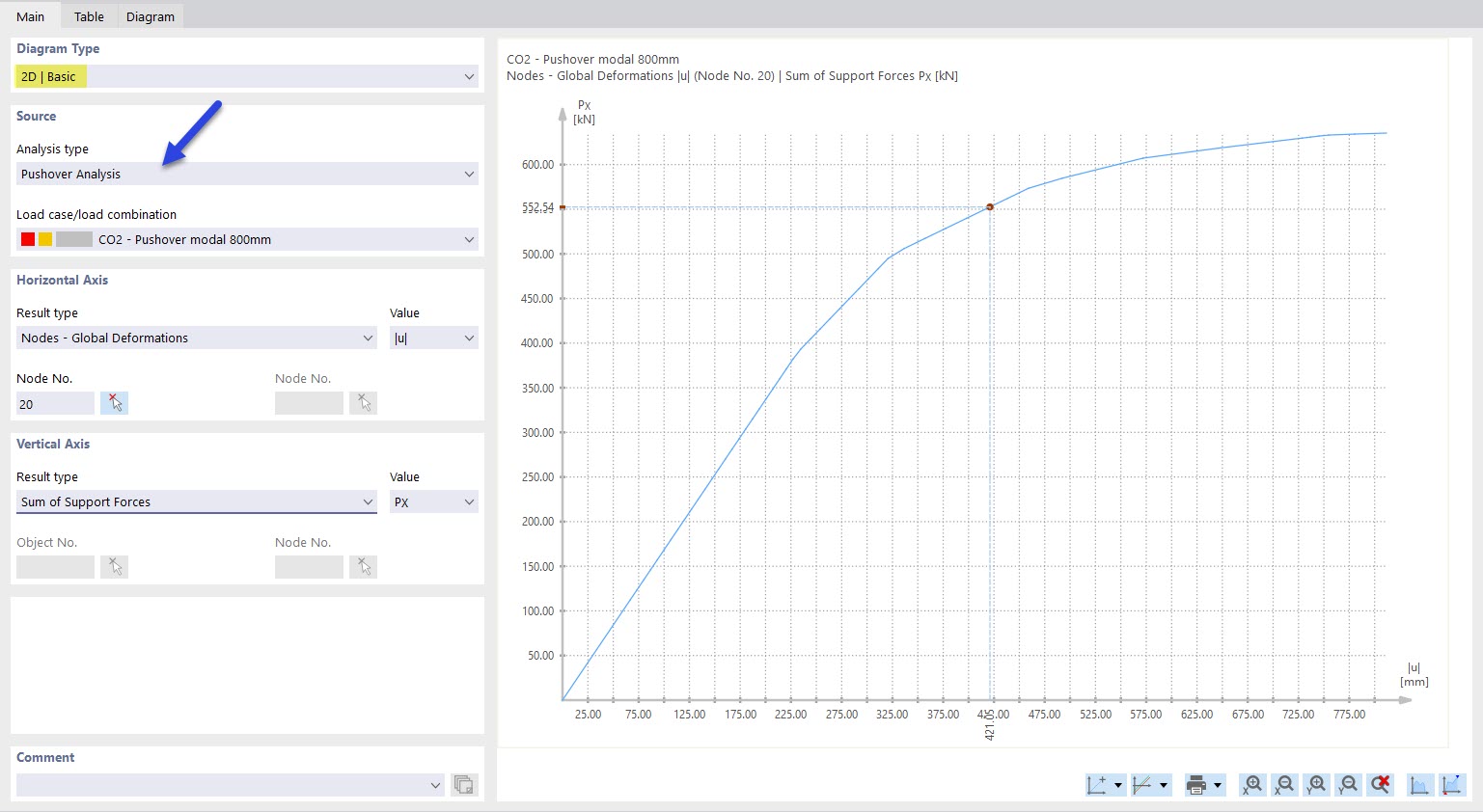The width and height of the screenshot is (1483, 812).
Task: Click the print diagram icon
Action: (1196, 785)
